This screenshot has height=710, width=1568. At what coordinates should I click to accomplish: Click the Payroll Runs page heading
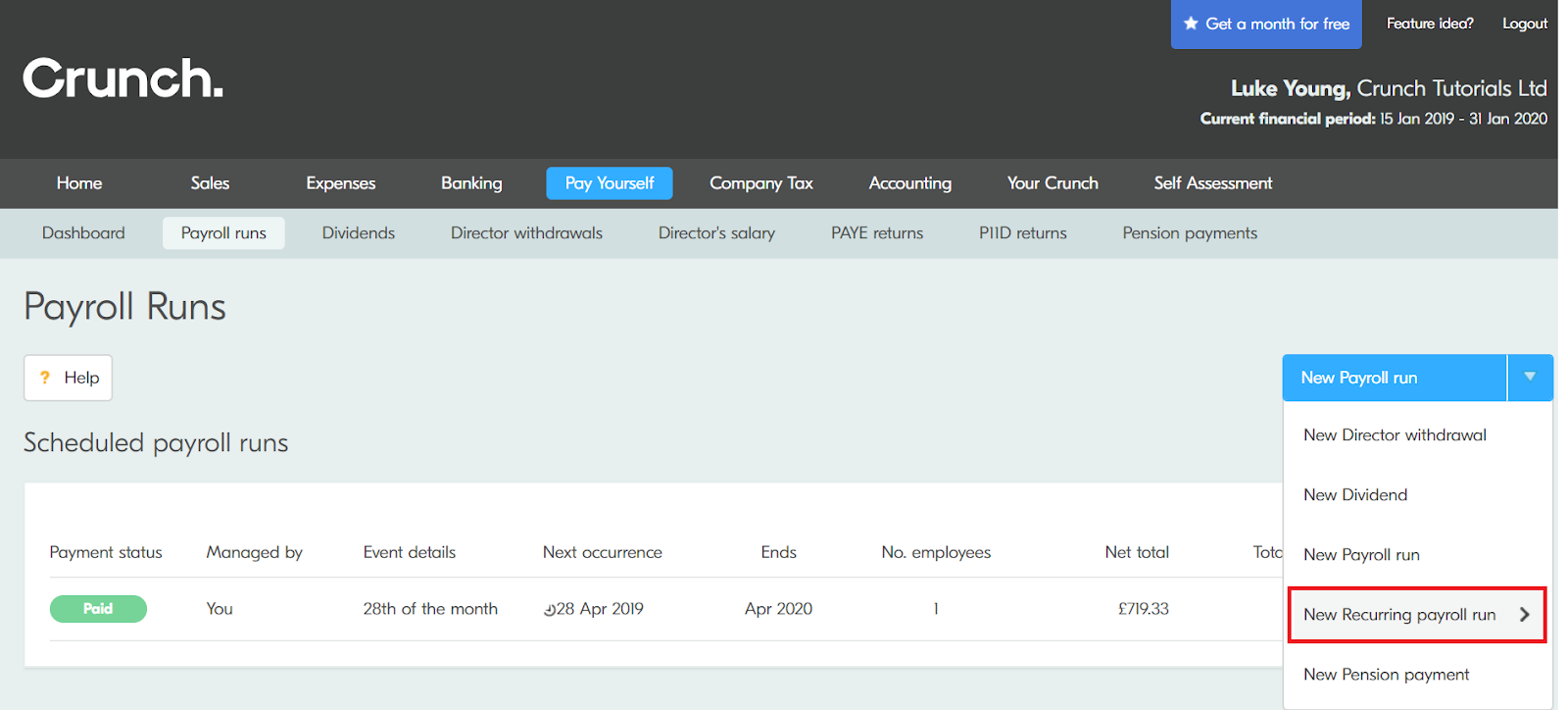124,307
